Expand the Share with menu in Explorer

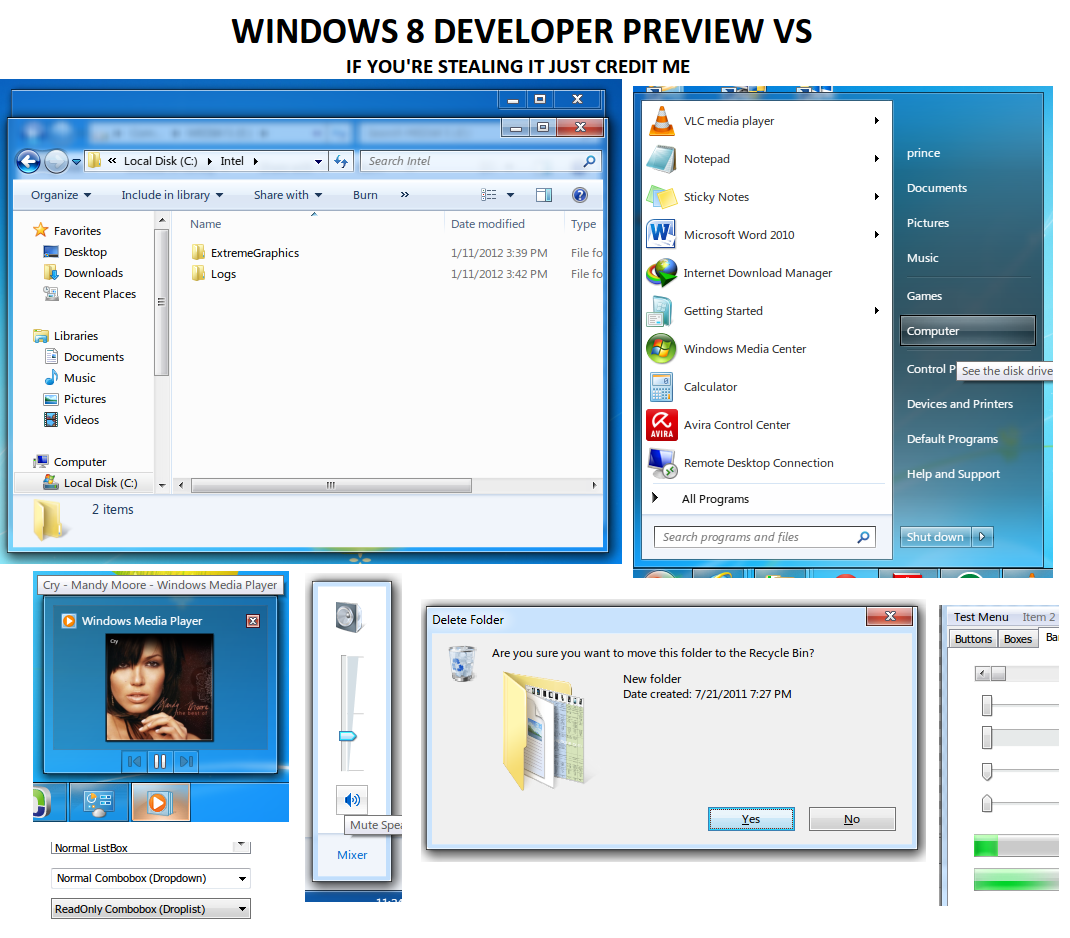click(287, 195)
